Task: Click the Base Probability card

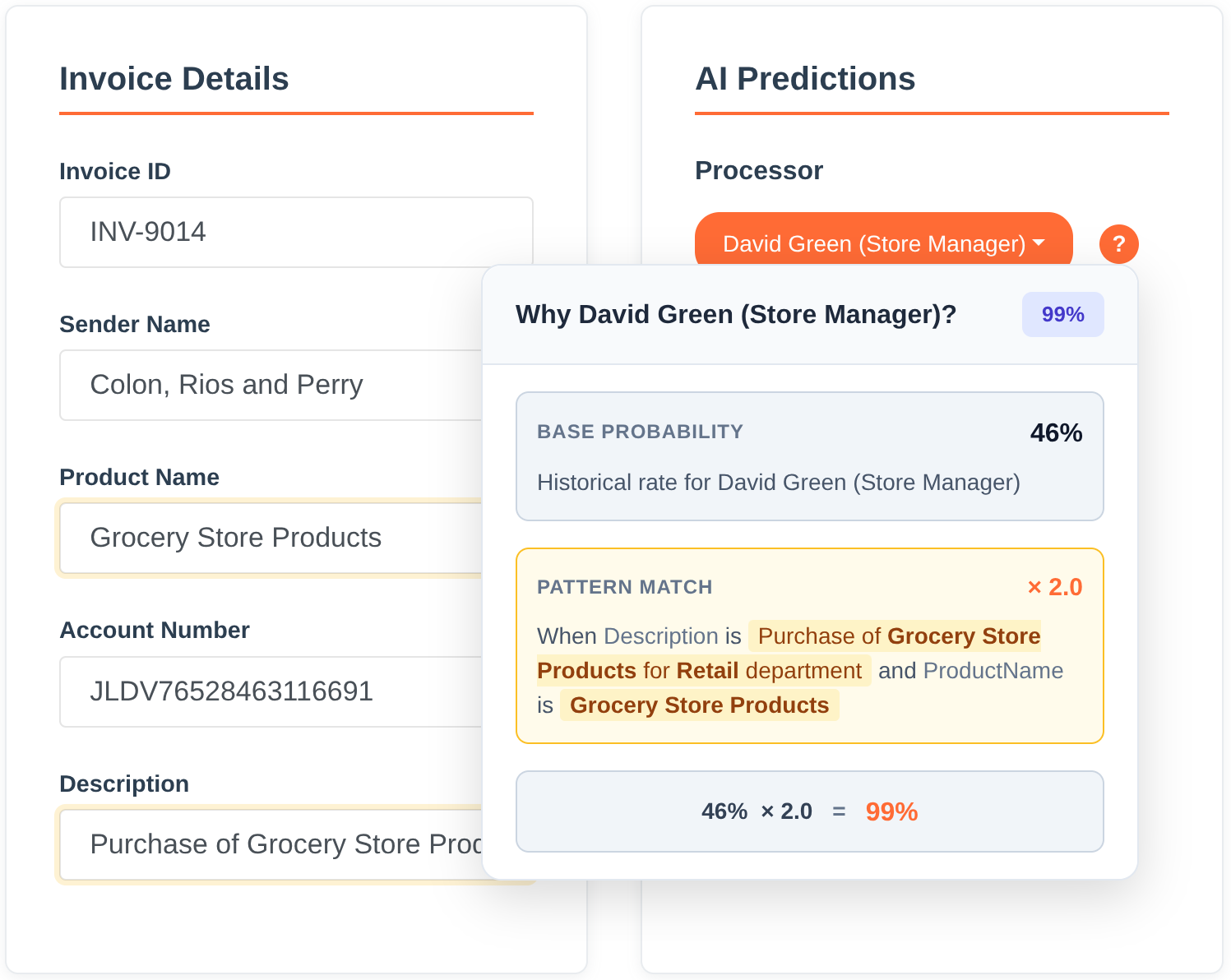Action: [x=809, y=456]
